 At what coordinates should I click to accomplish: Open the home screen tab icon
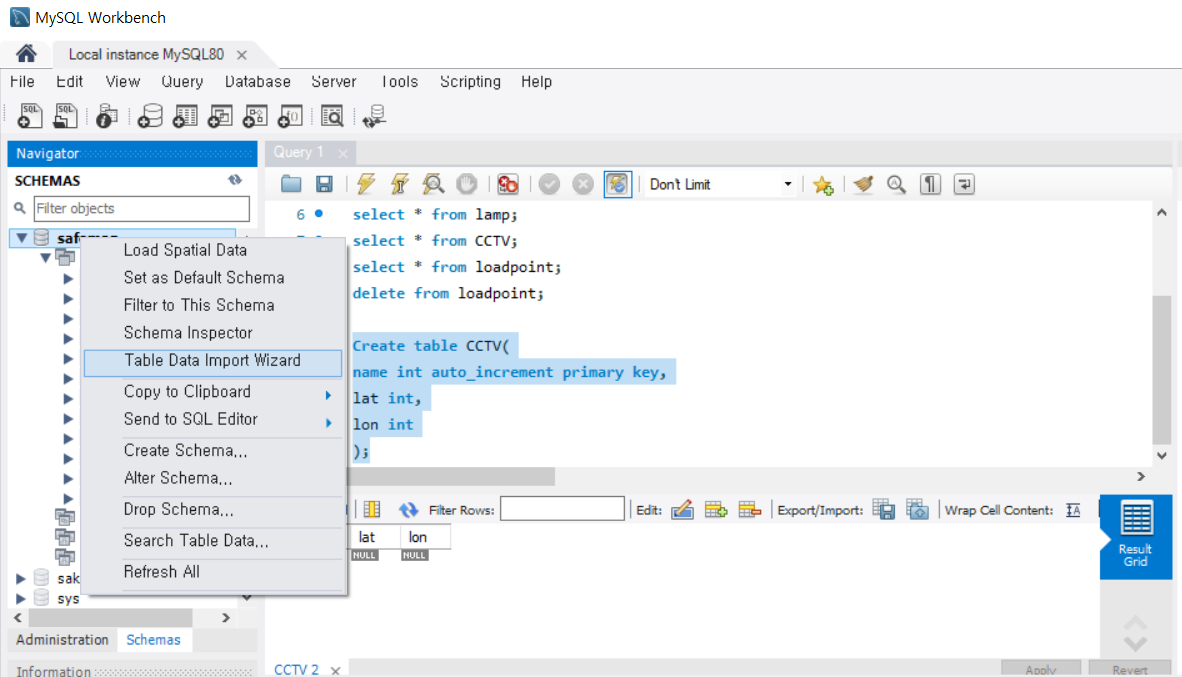26,54
